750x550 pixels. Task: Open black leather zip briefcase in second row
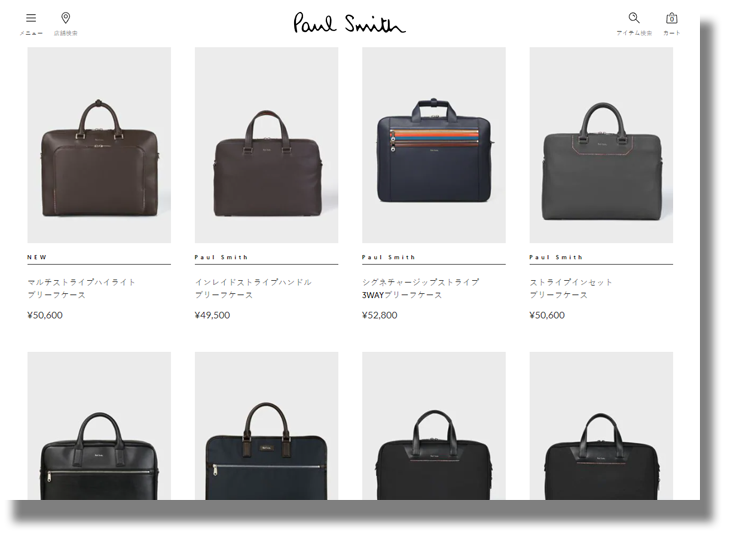pyautogui.click(x=99, y=426)
